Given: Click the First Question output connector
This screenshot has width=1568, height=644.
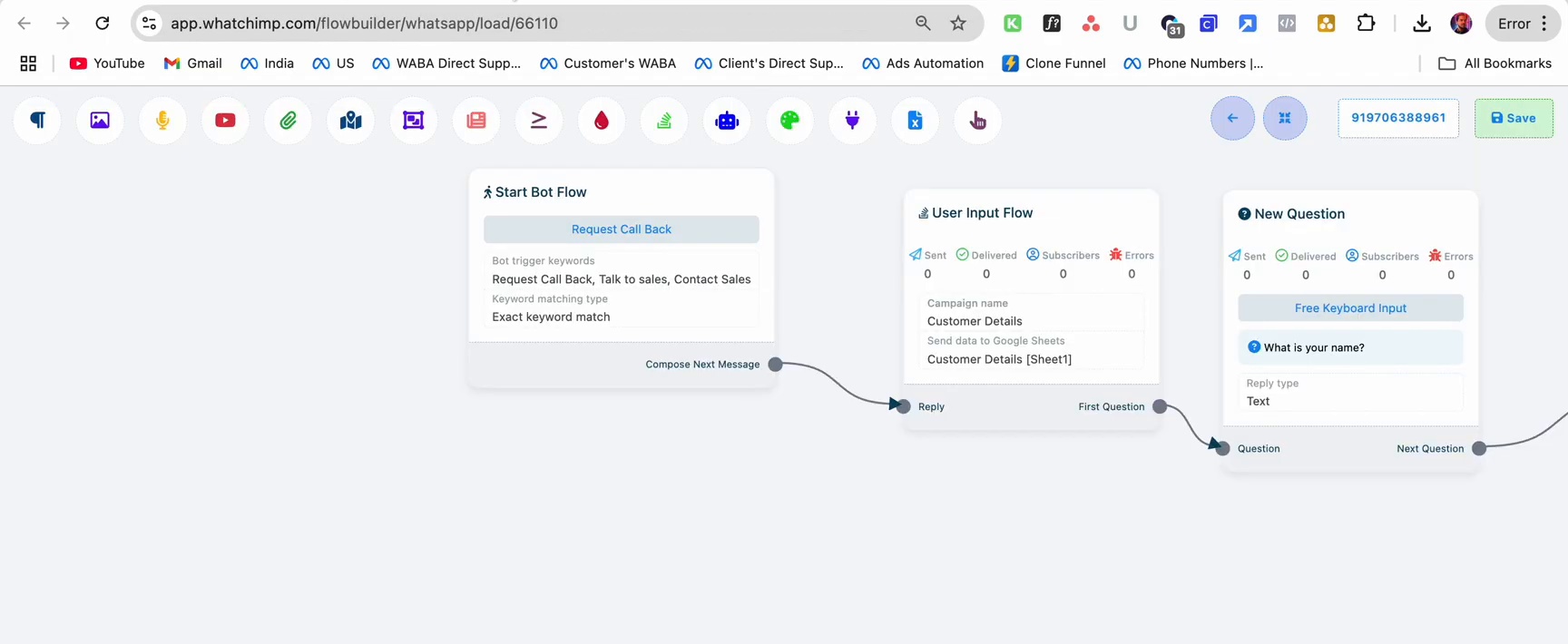Looking at the screenshot, I should click(x=1160, y=406).
